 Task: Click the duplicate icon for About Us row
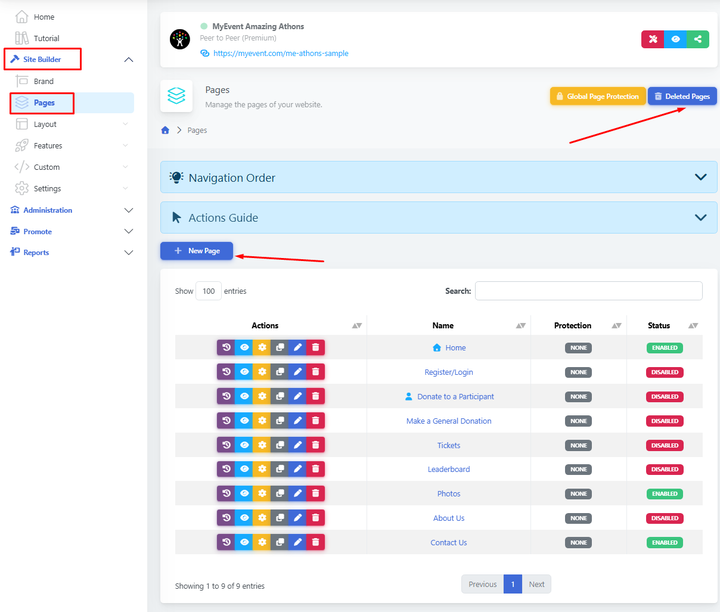click(279, 518)
